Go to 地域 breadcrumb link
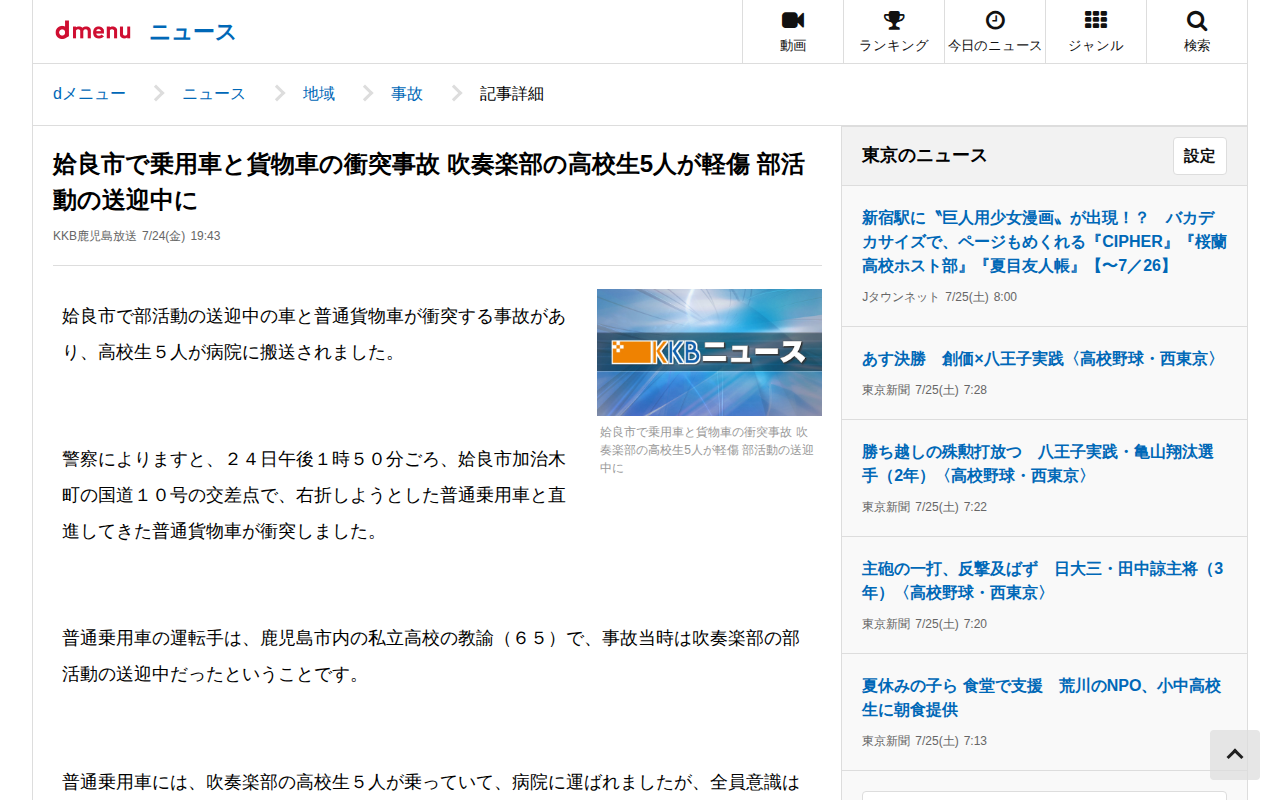Screen dimensions: 1280x800 pyautogui.click(x=319, y=94)
